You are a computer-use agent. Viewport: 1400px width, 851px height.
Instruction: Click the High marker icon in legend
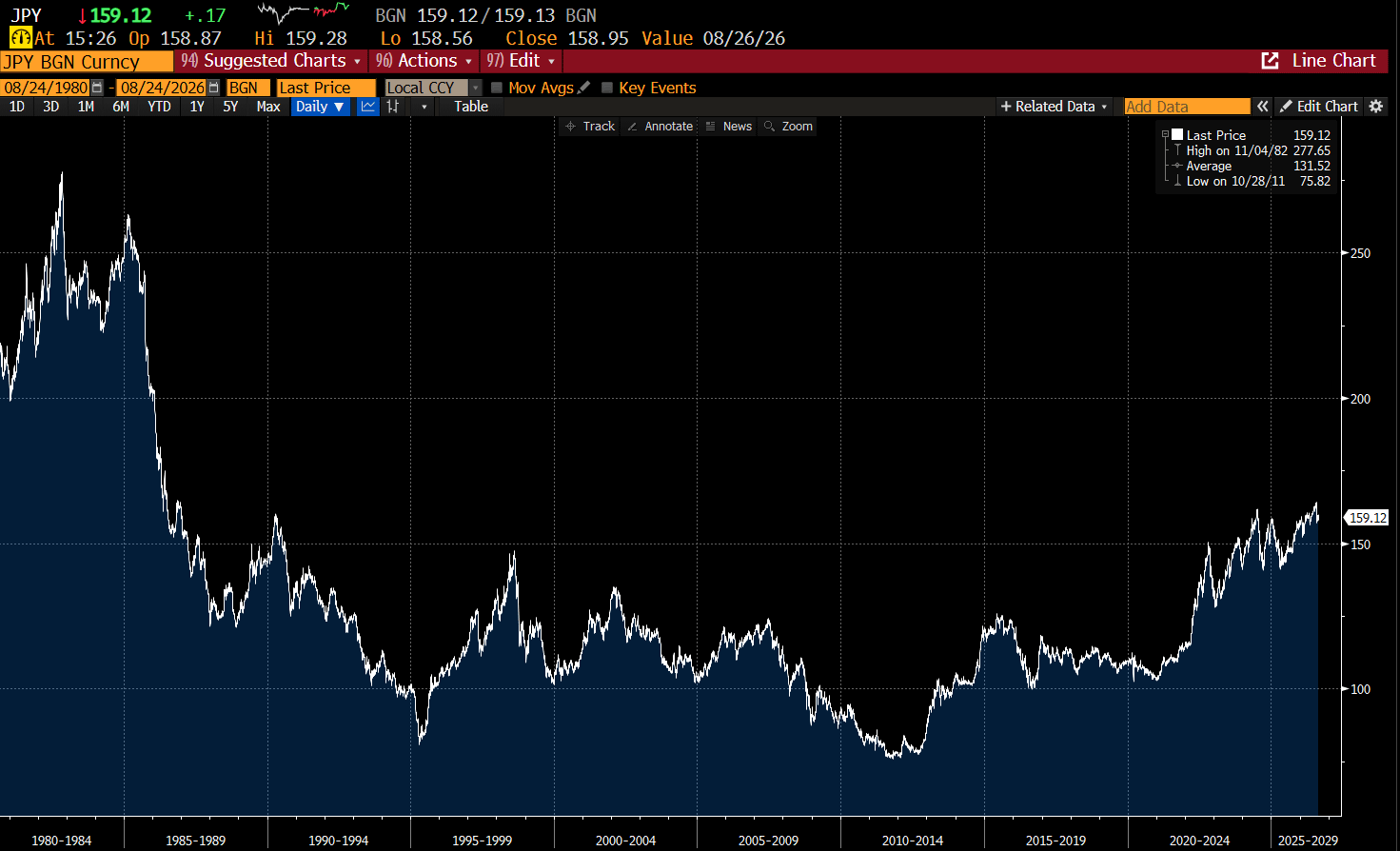click(x=1177, y=150)
